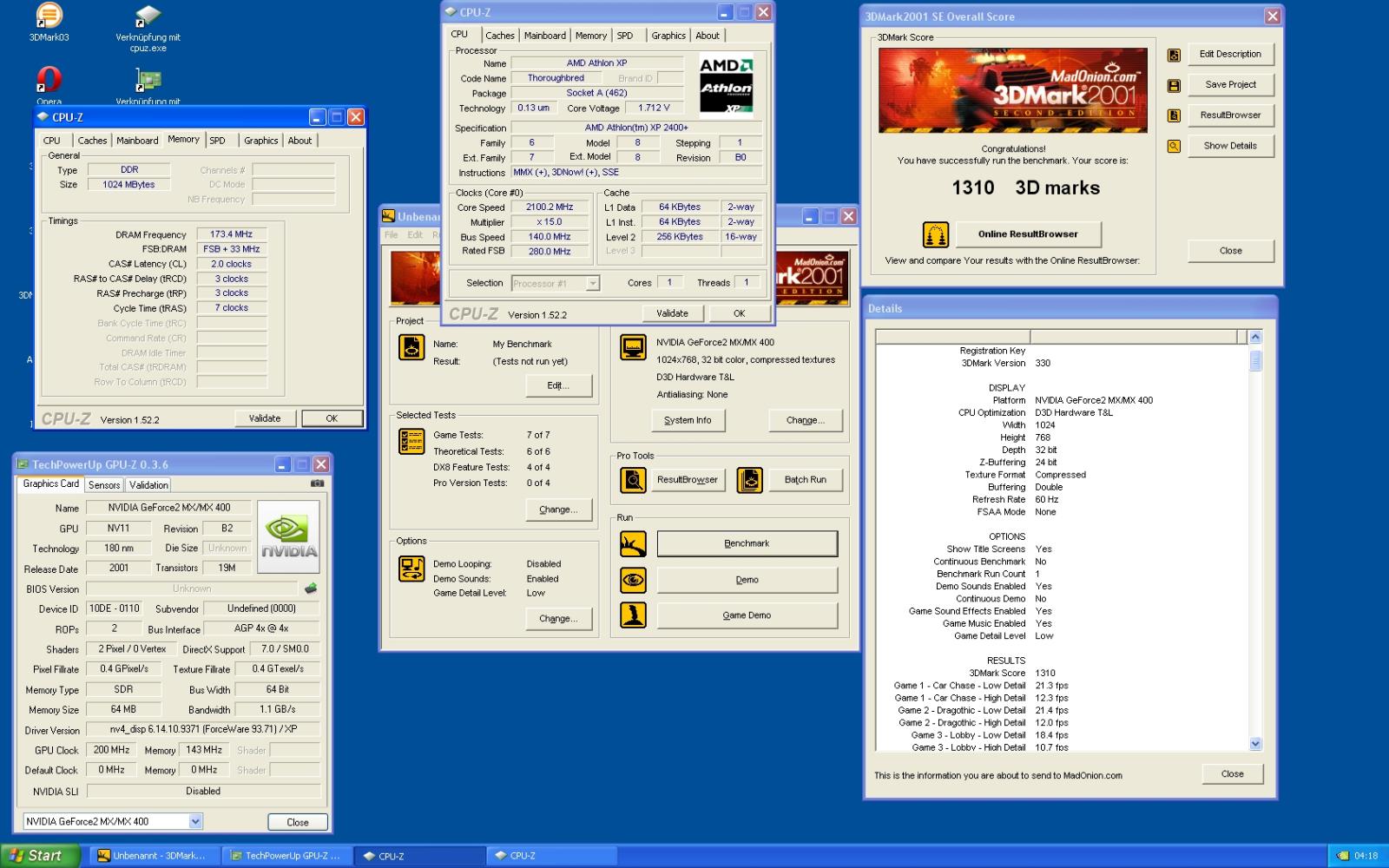Click the Details window scrollbar down arrow
Image resolution: width=1389 pixels, height=868 pixels.
(1255, 744)
